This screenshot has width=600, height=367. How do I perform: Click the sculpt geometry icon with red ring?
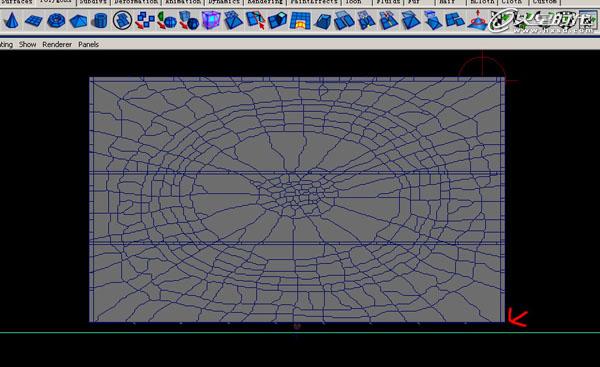478,21
